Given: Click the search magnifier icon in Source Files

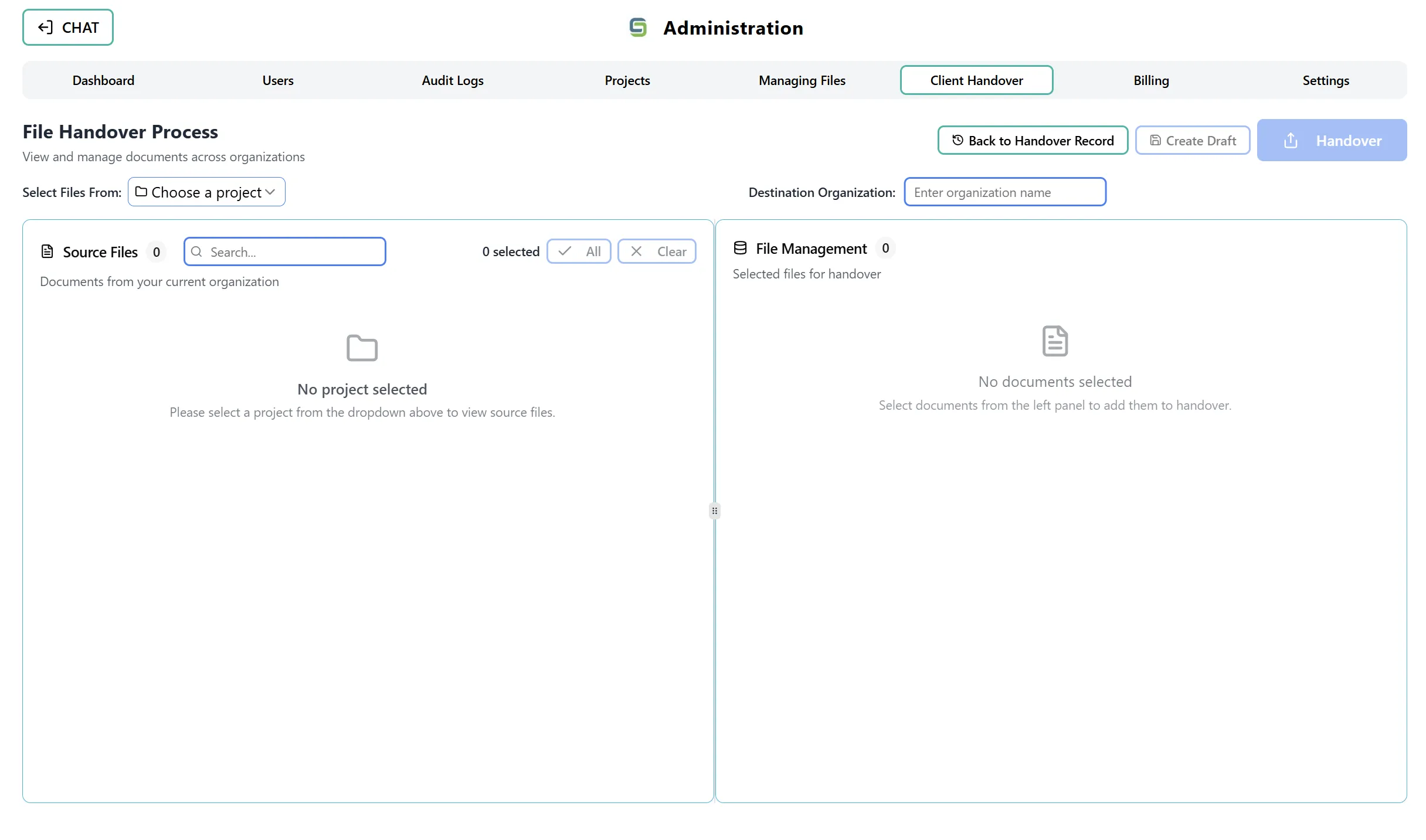Looking at the screenshot, I should [x=197, y=251].
